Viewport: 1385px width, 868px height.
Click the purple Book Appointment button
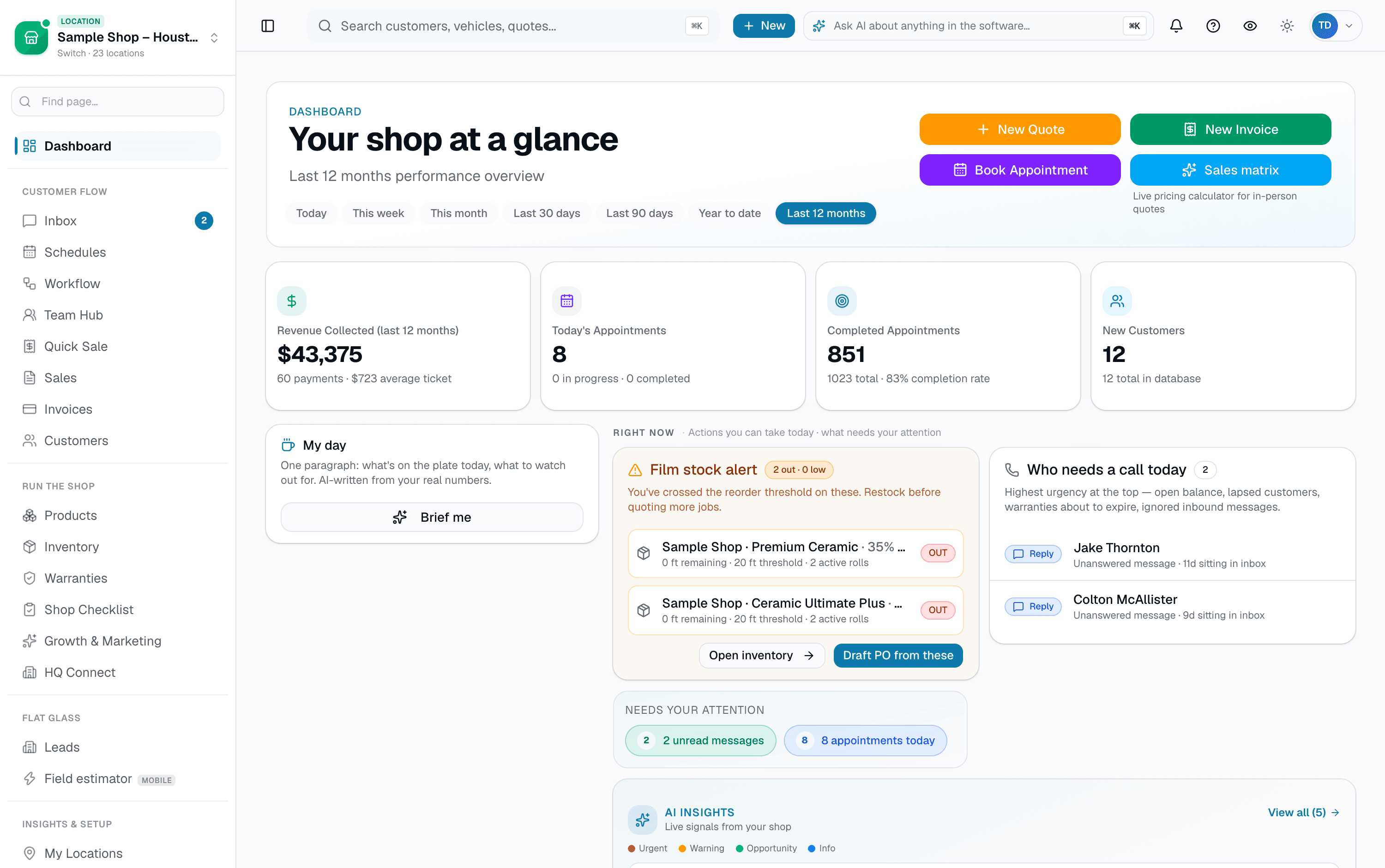point(1020,170)
